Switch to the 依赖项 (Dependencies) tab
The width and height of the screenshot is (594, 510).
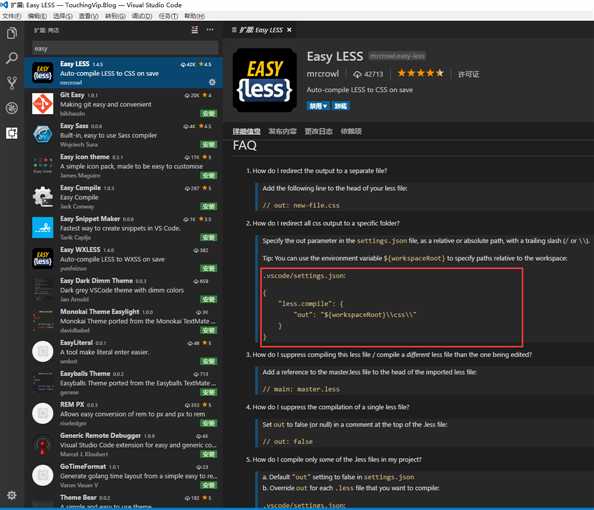coord(351,131)
